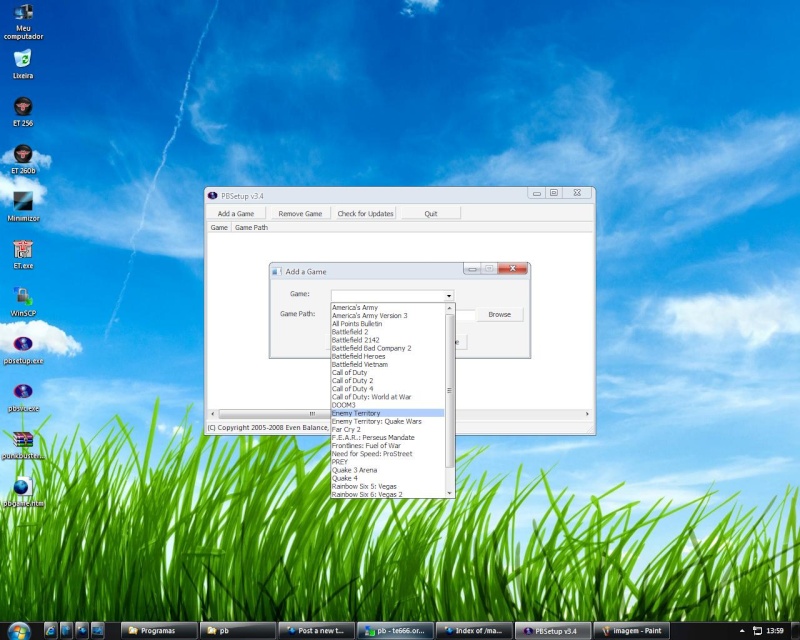Image resolution: width=800 pixels, height=640 pixels.
Task: Choose America's Army from the game list
Action: [x=388, y=307]
